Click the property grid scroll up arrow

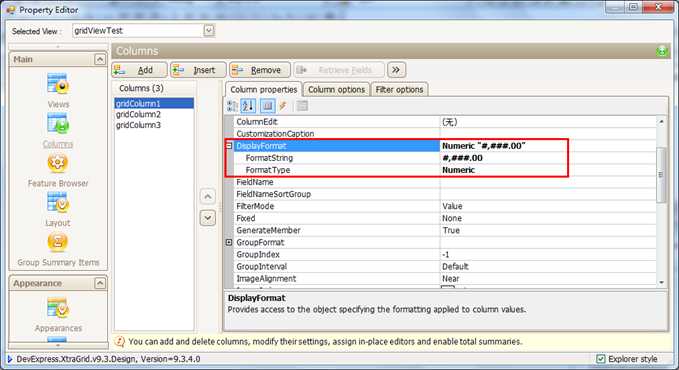(x=661, y=122)
